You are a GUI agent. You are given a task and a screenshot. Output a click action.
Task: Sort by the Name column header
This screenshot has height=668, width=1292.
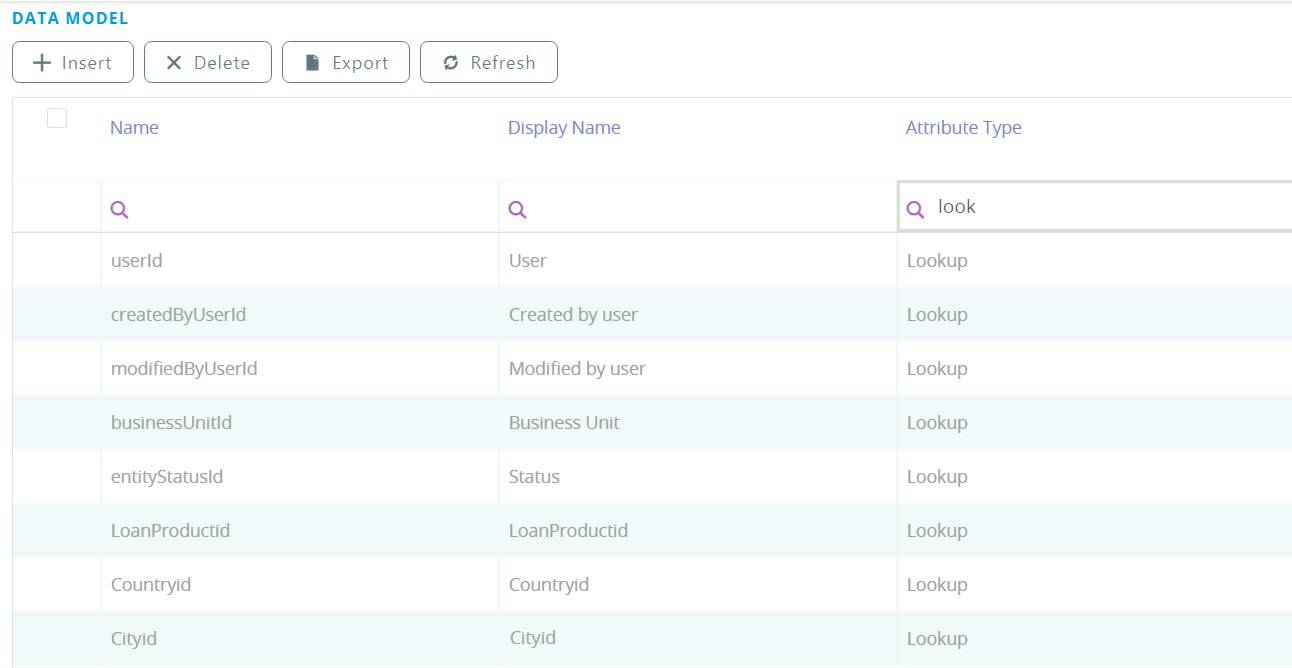pos(134,128)
